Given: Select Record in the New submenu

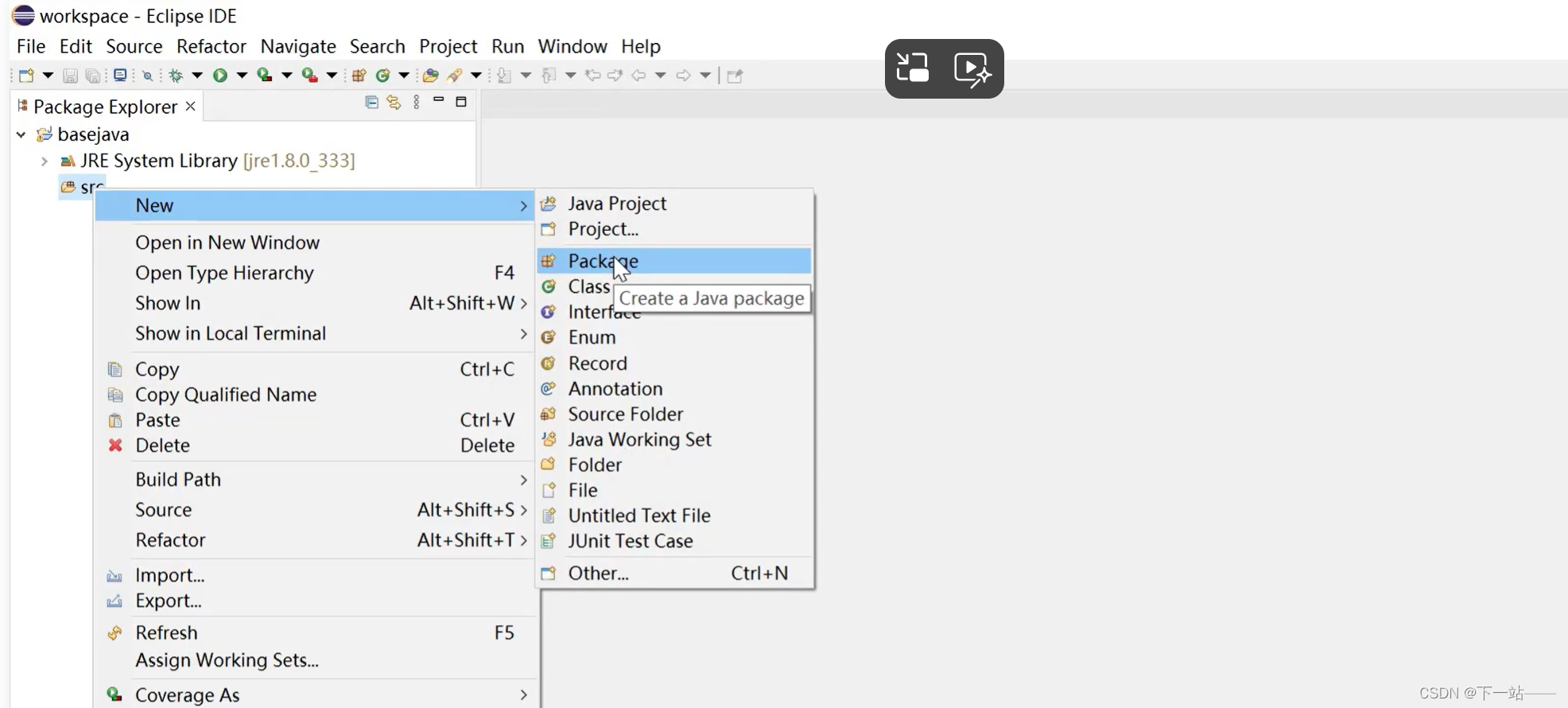Looking at the screenshot, I should (674, 364).
